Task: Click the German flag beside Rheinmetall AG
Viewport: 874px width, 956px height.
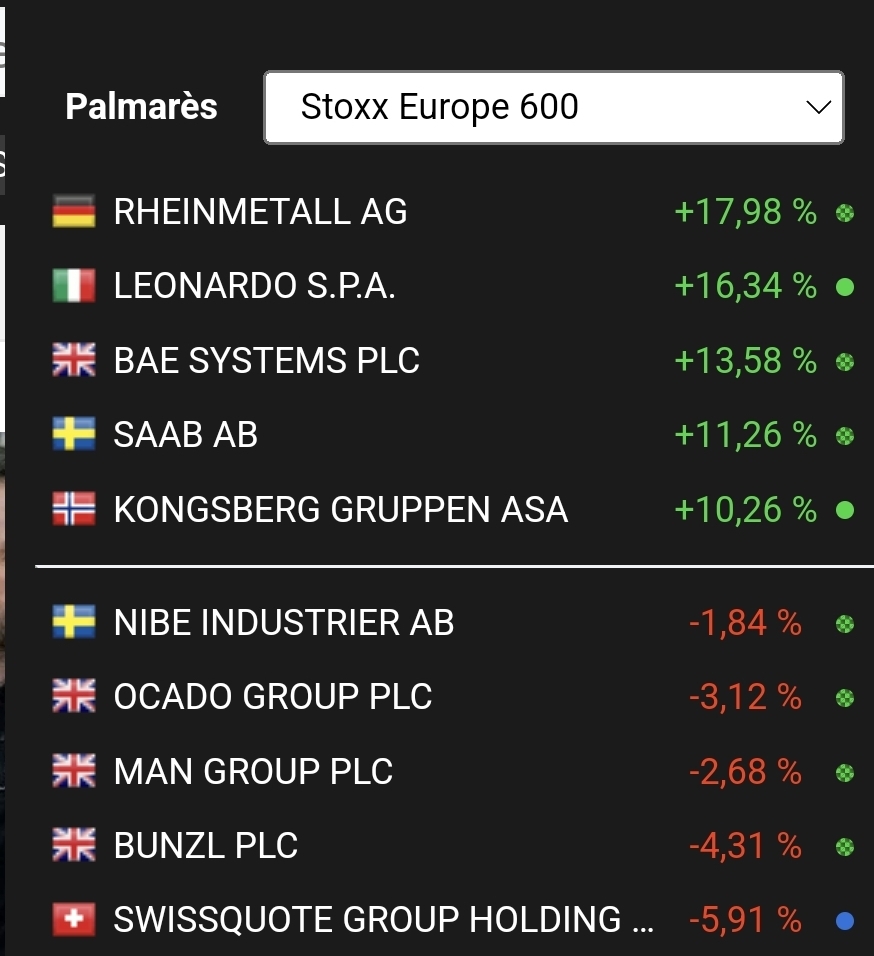Action: 74,212
